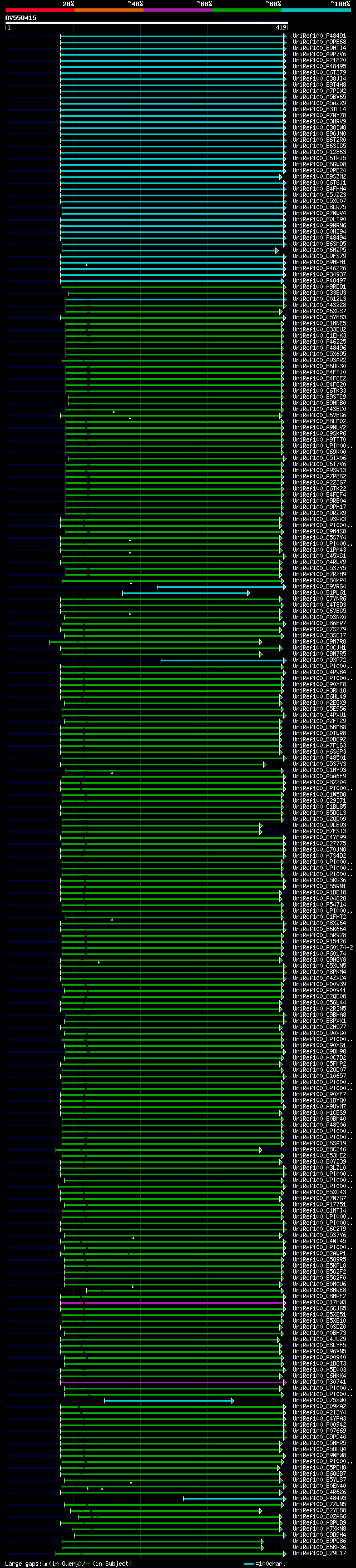This screenshot has height=1568, width=356.
Task: Select hit label UniRef100_P34937
Action: (319, 275)
